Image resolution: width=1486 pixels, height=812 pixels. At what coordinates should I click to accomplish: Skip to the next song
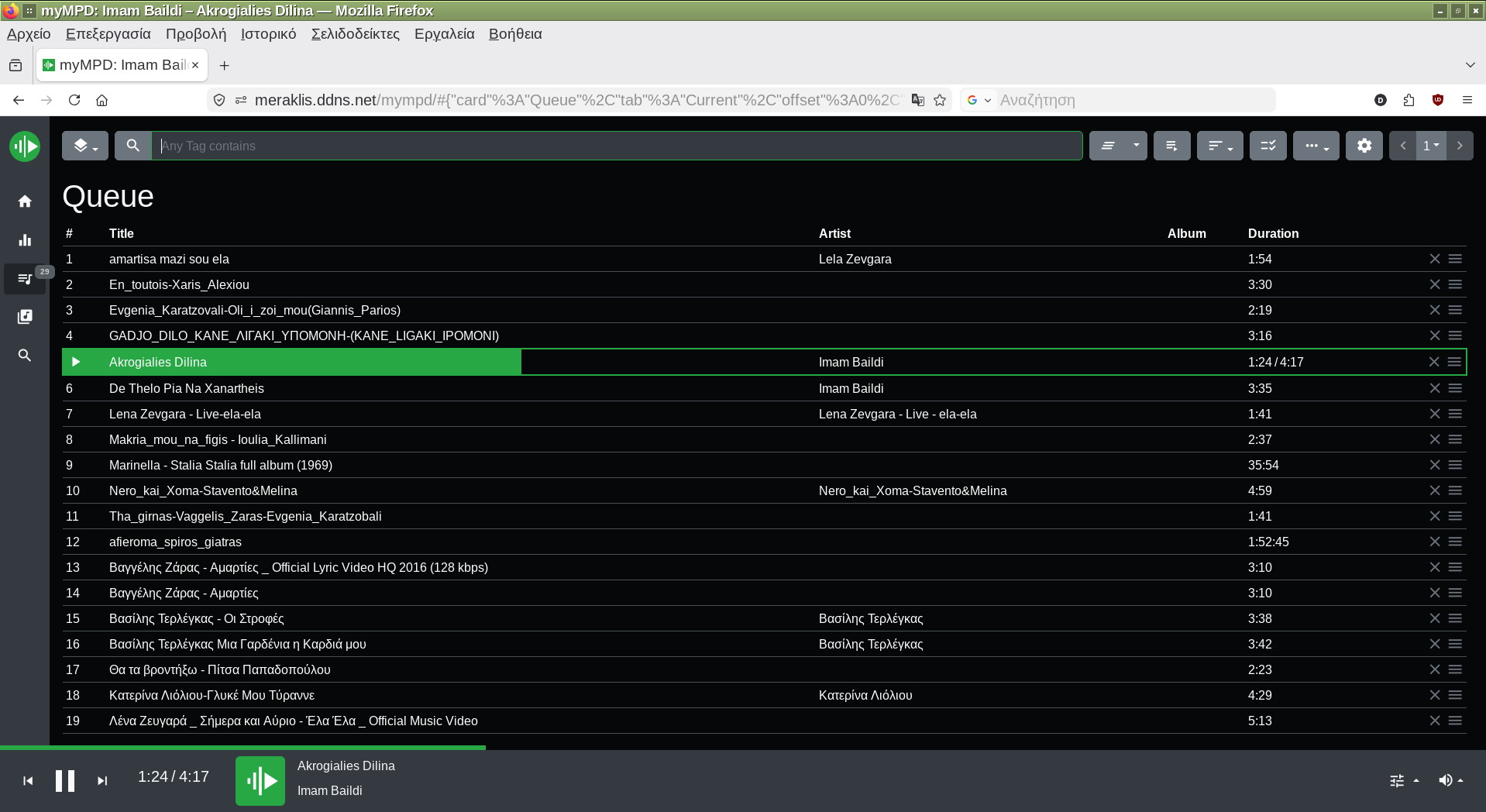click(x=102, y=781)
